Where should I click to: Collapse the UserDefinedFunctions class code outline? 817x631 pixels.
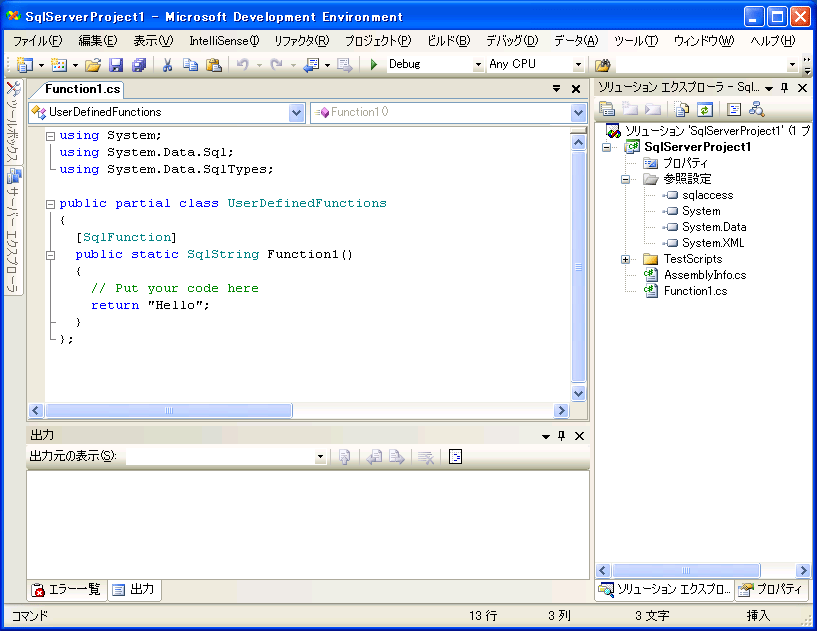tap(51, 204)
